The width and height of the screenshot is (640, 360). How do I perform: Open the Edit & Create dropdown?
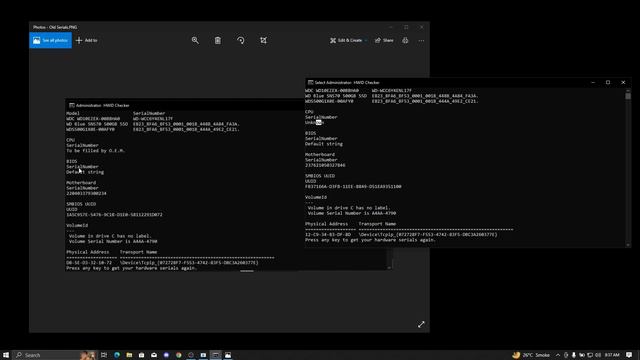coord(349,40)
